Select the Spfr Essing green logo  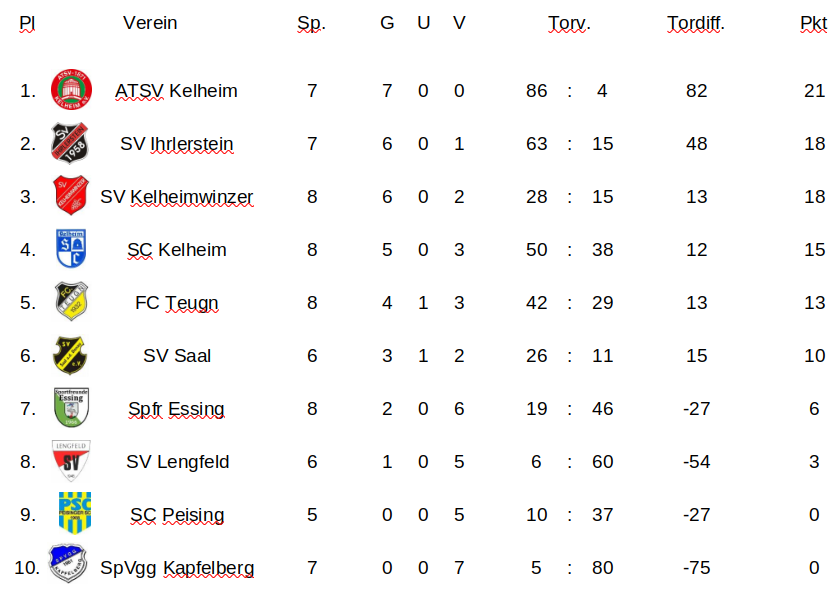pos(70,408)
